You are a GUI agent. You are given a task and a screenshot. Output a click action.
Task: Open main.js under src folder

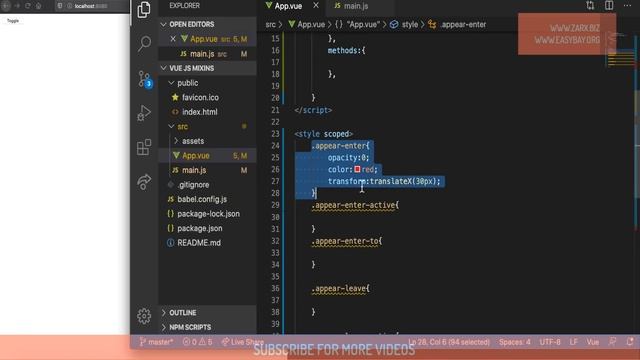pyautogui.click(x=207, y=170)
